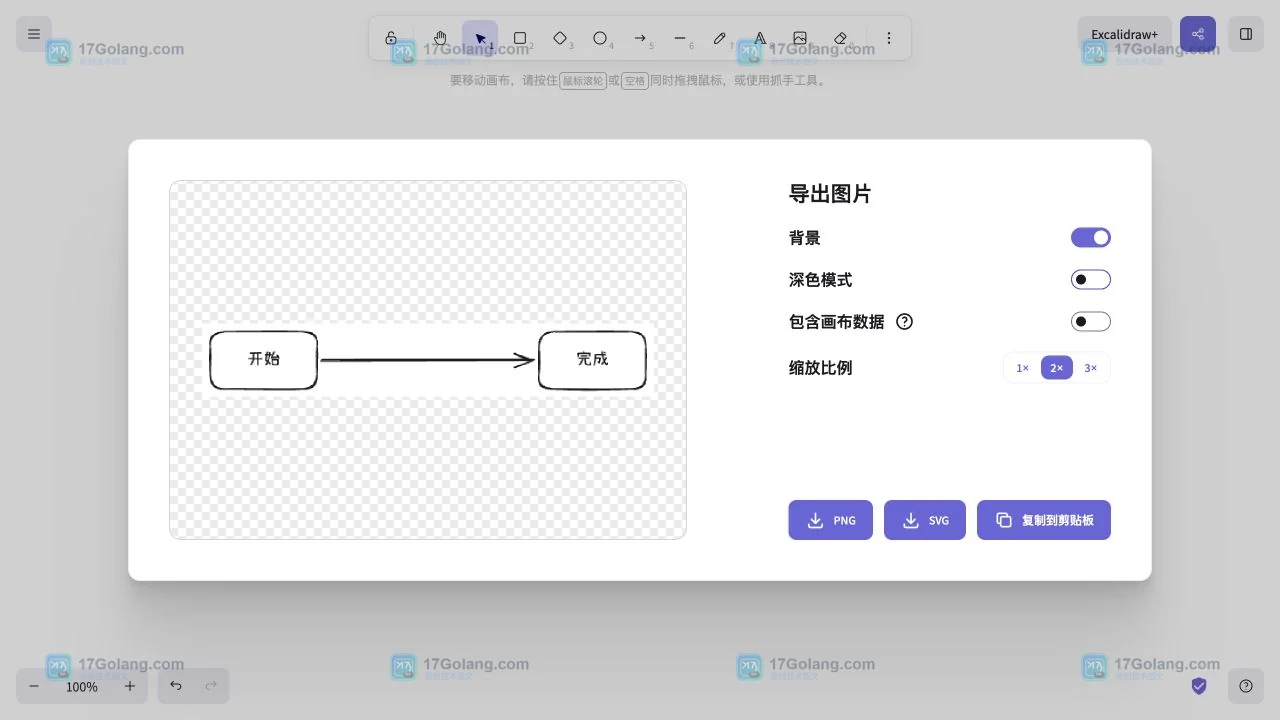Select the pencil freedraw tool
The image size is (1280, 720).
point(720,38)
